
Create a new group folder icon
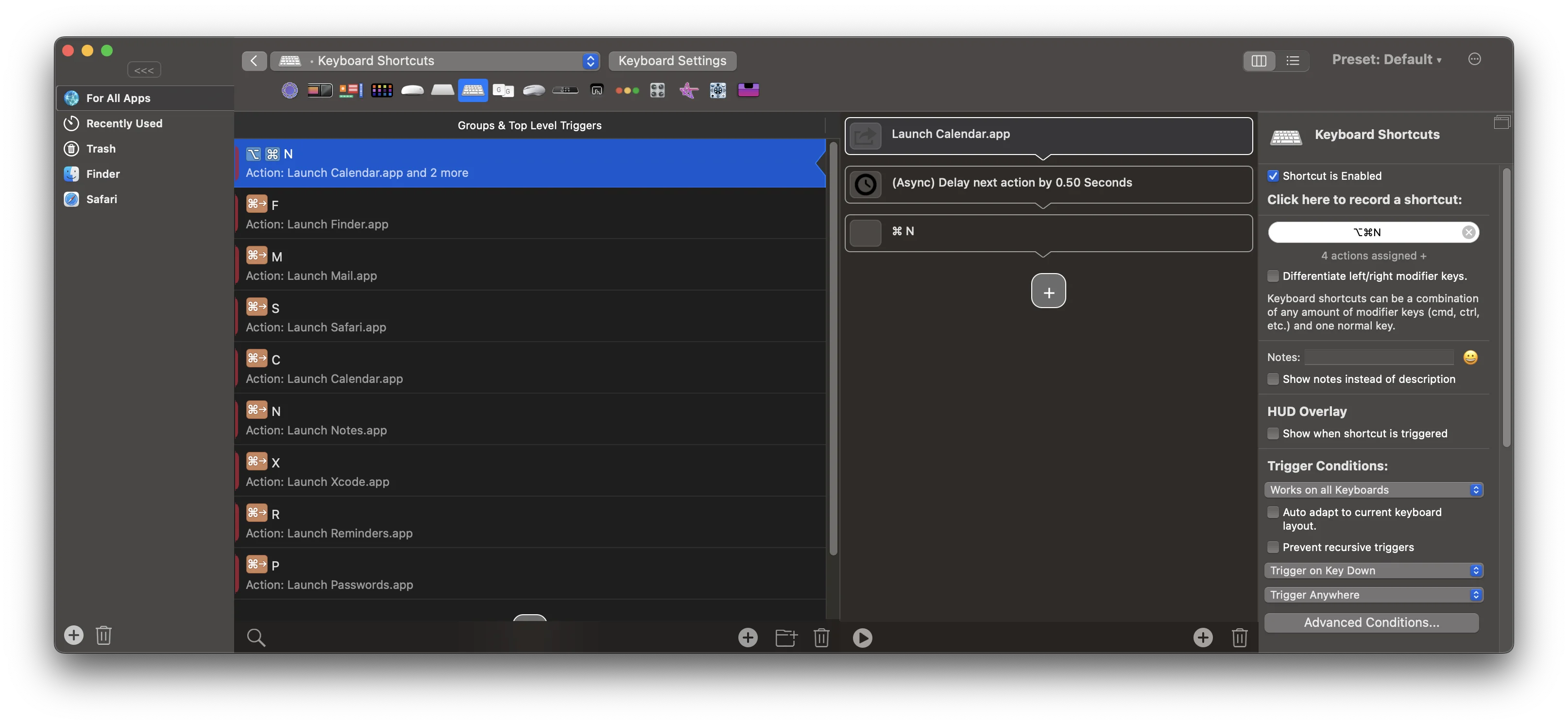(x=786, y=638)
